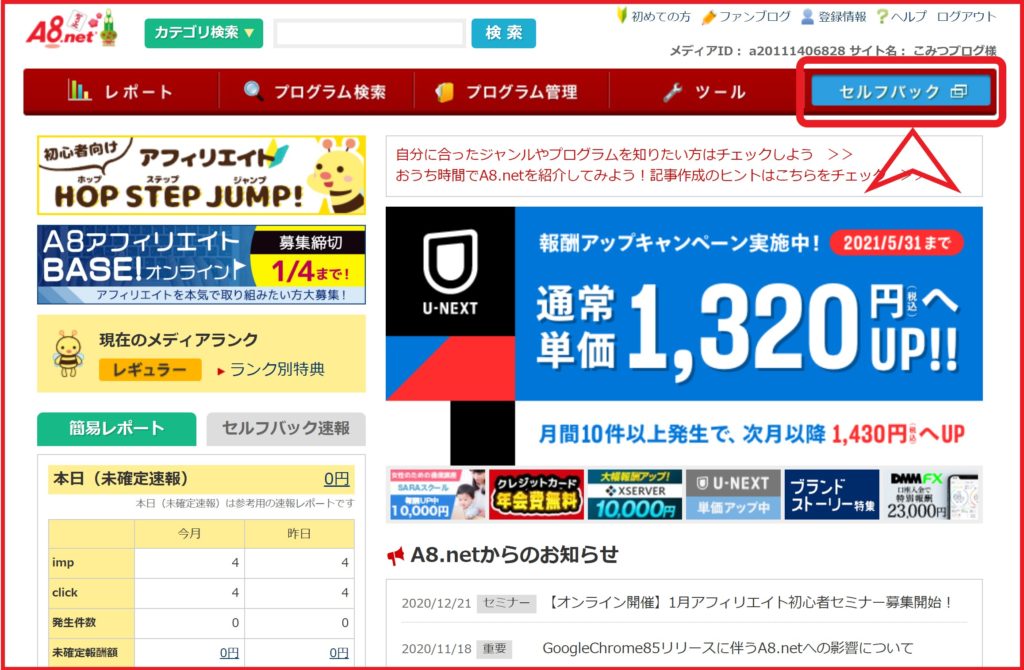Click the bee mascot beside メディアランク
The height and width of the screenshot is (670, 1024).
tap(69, 353)
